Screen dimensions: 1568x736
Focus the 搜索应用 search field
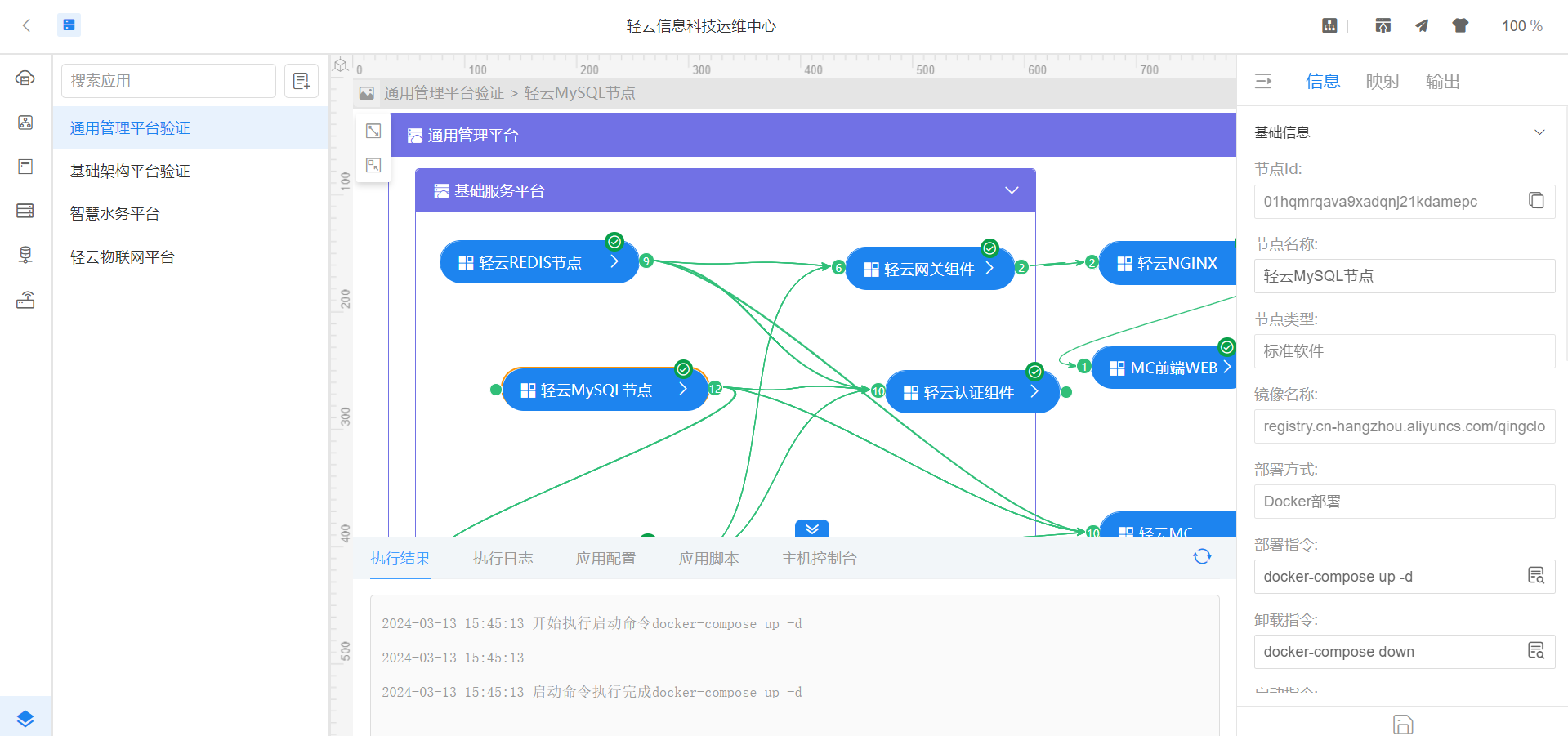[168, 81]
